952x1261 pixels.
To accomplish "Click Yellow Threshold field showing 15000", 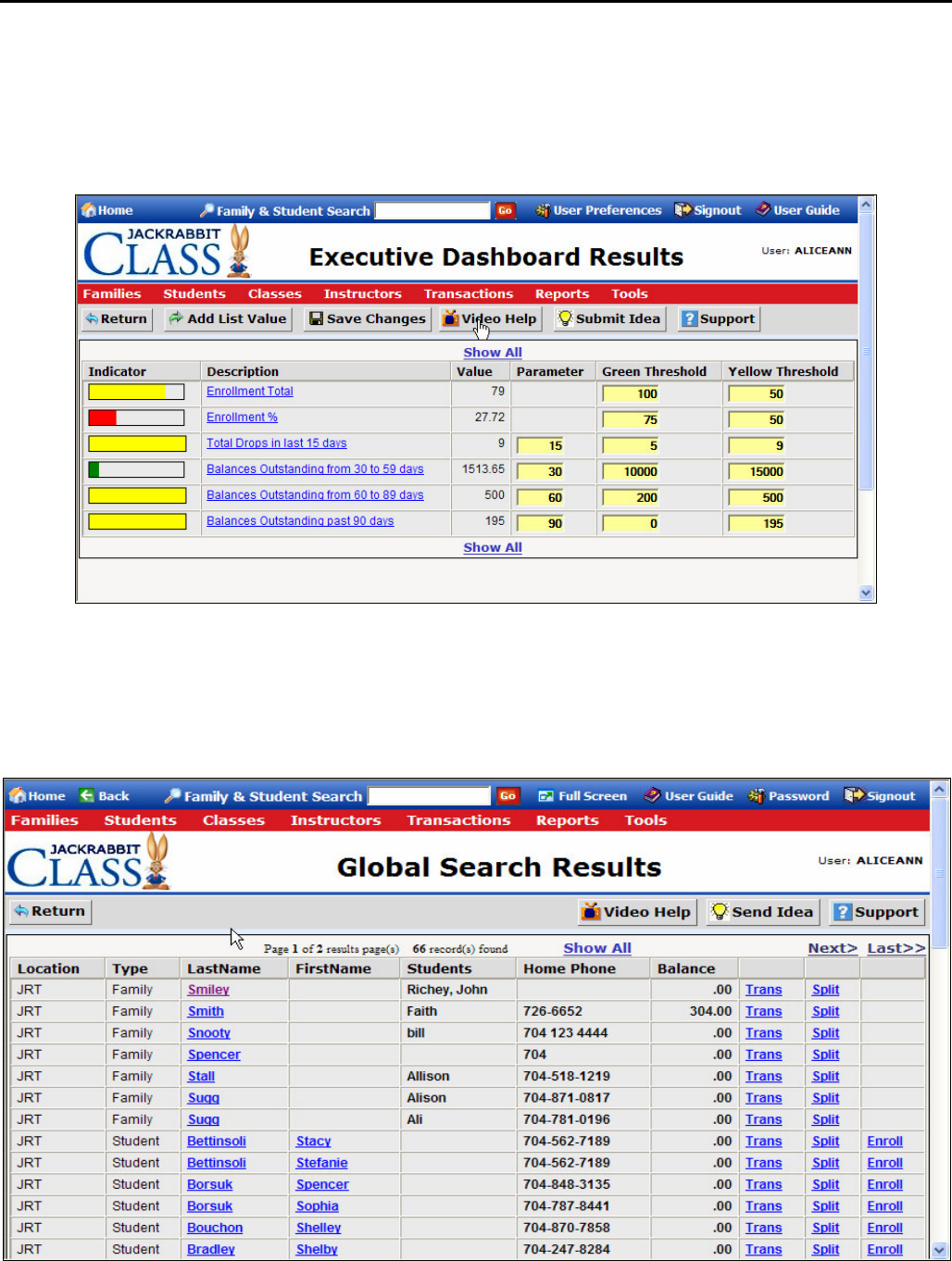I will 757,471.
